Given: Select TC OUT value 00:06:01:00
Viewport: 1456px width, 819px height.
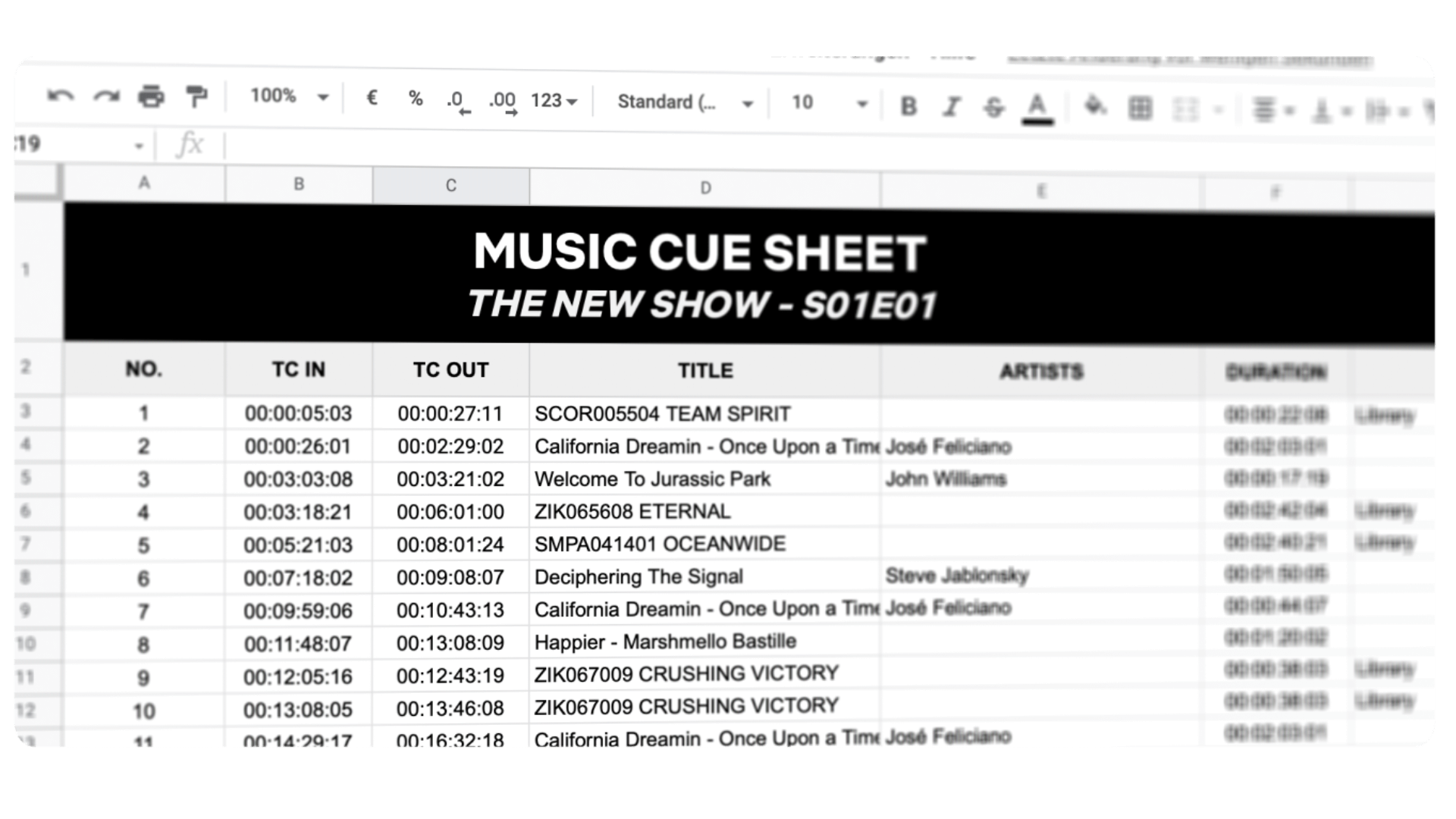Looking at the screenshot, I should pos(451,512).
